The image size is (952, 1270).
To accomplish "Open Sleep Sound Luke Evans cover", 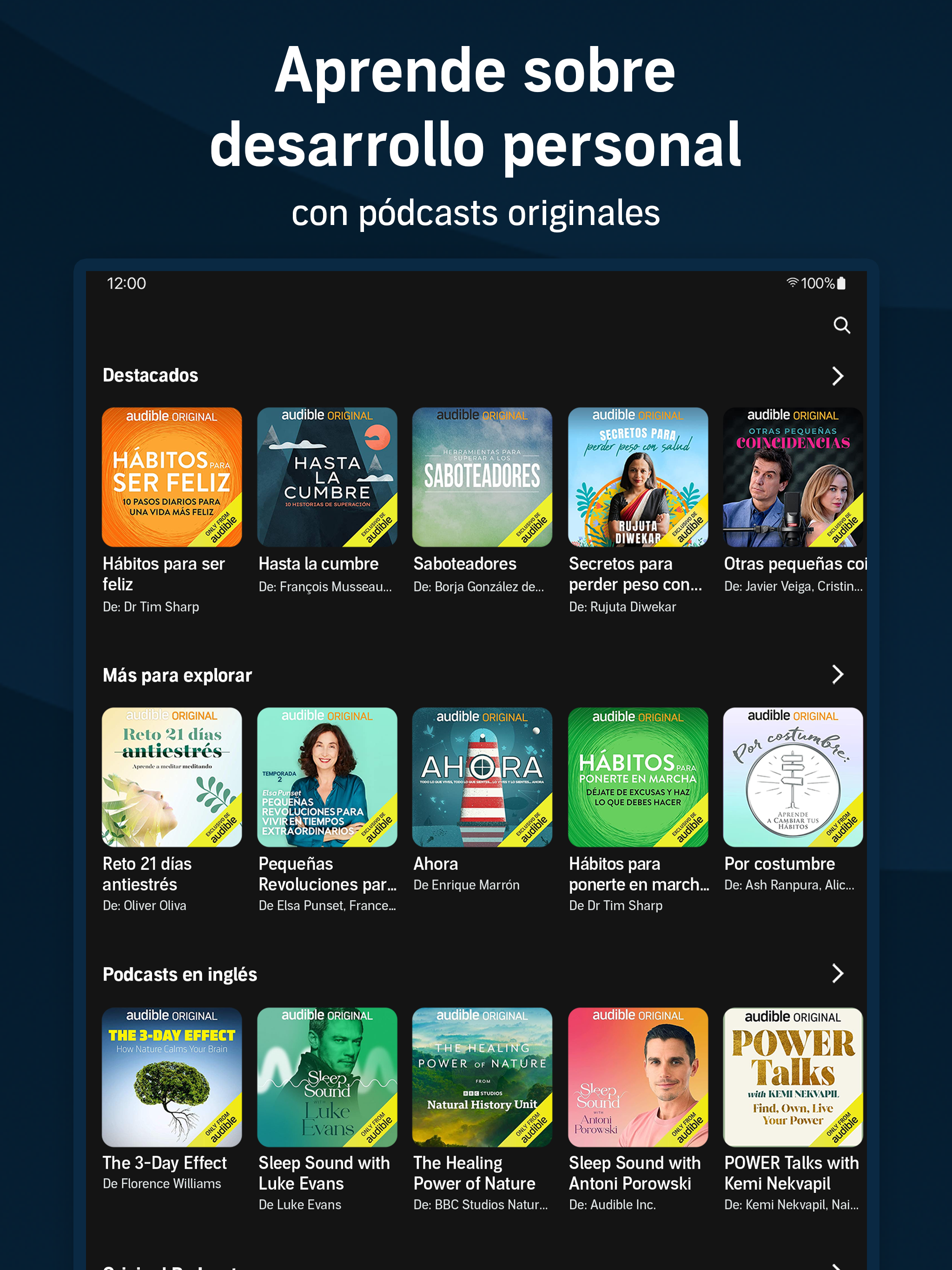I will pyautogui.click(x=327, y=1077).
